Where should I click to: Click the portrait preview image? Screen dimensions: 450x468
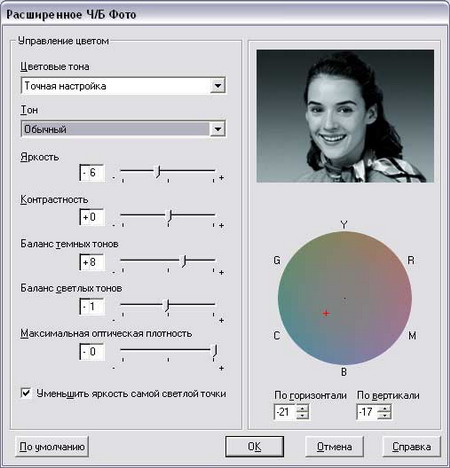(x=345, y=116)
